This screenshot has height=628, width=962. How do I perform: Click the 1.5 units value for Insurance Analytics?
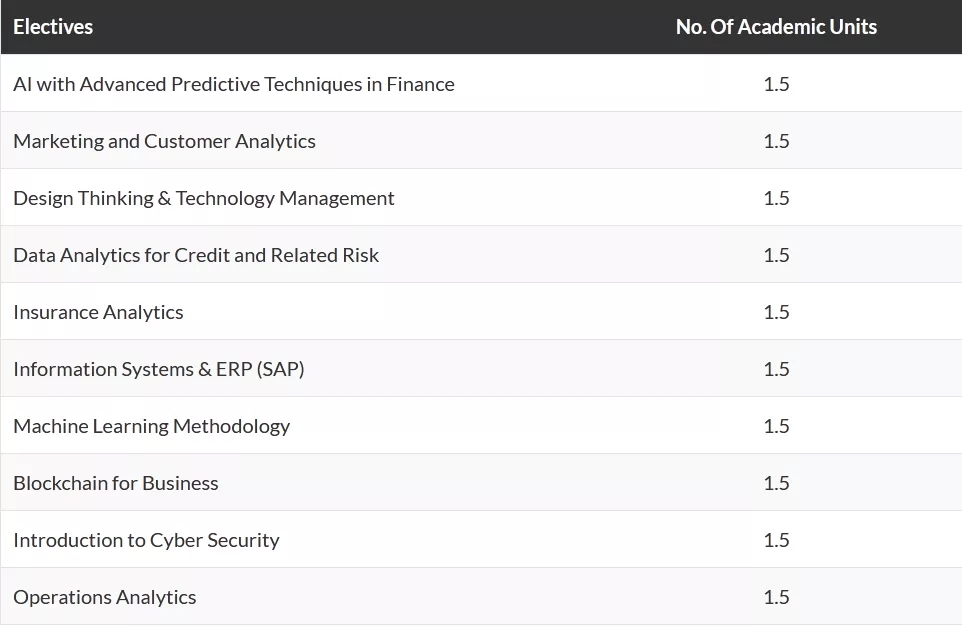click(776, 312)
